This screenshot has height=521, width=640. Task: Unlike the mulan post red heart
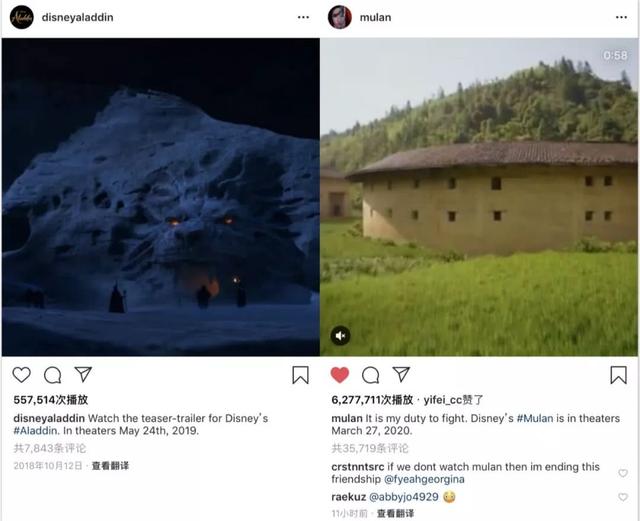pyautogui.click(x=340, y=374)
